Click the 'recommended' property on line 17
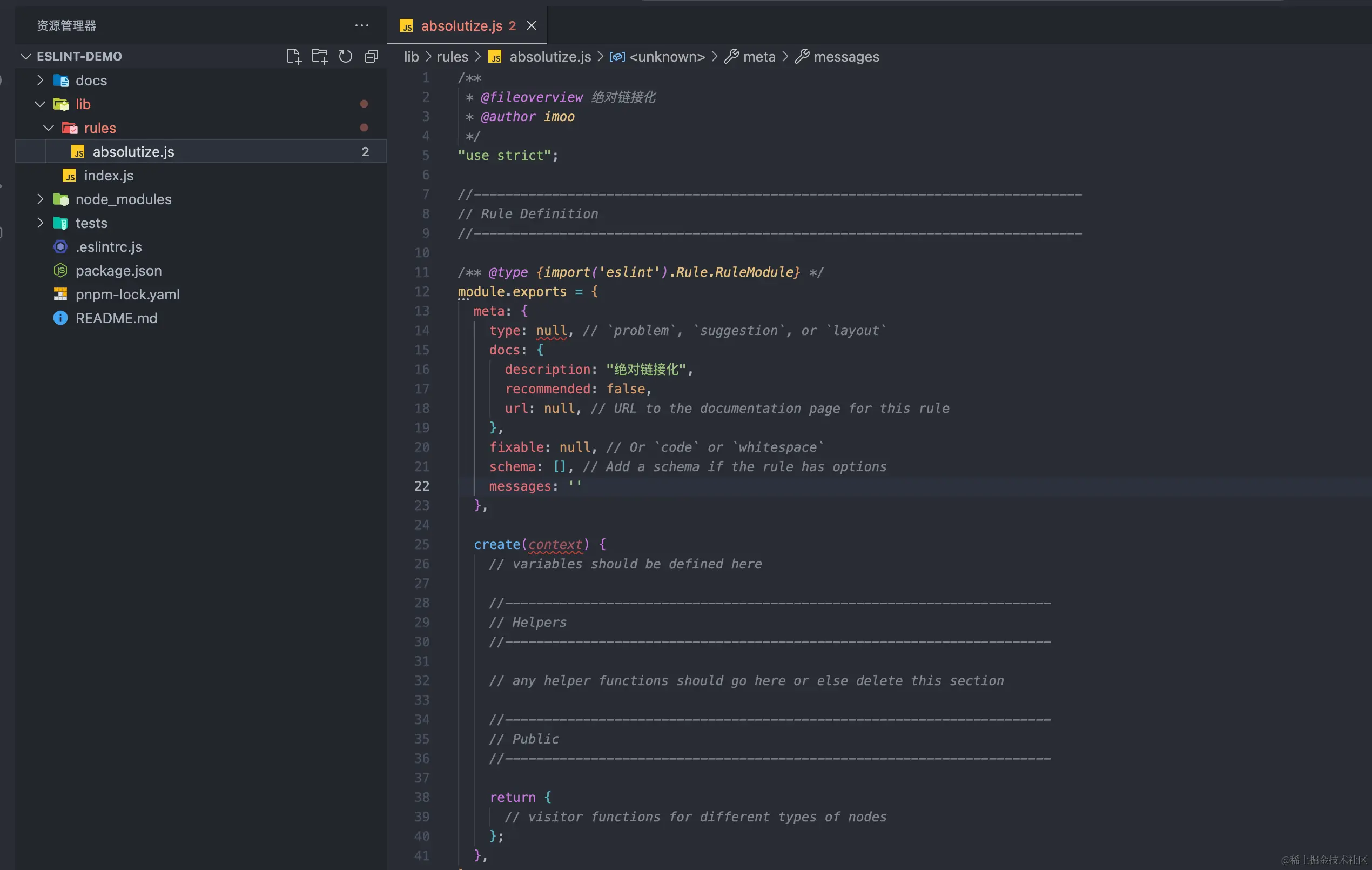The width and height of the screenshot is (1372, 870). (547, 389)
